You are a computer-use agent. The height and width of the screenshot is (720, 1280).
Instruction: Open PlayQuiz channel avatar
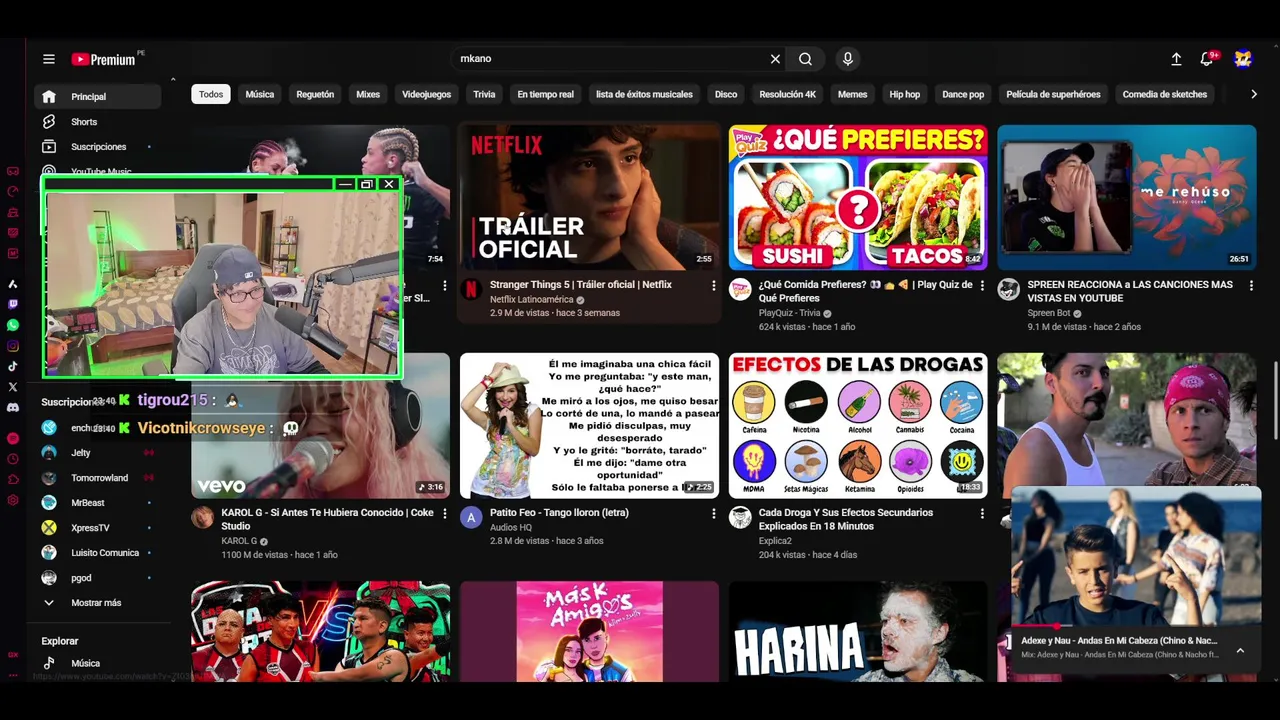point(740,290)
